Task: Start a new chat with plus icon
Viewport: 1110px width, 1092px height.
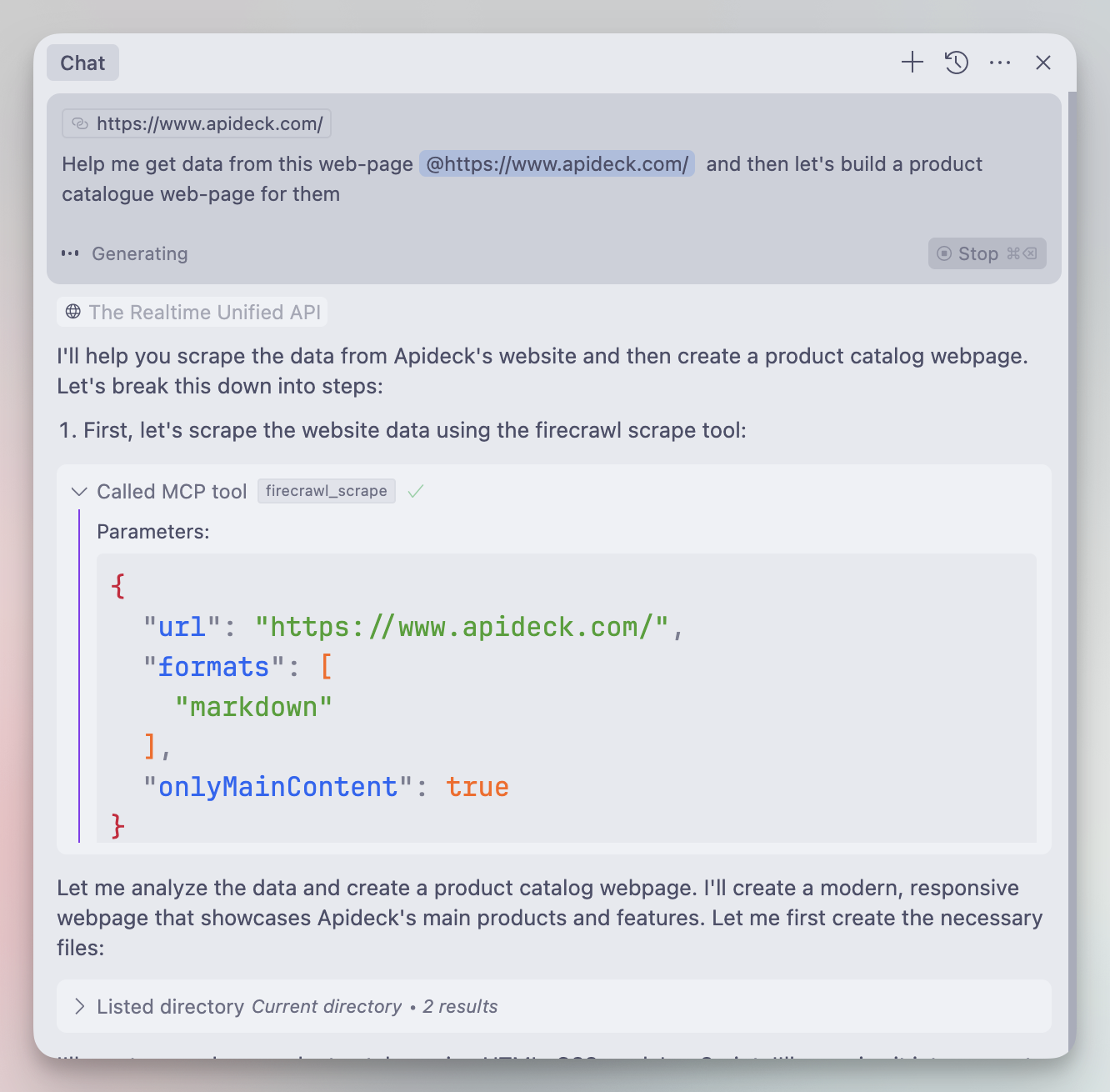Action: tap(912, 63)
